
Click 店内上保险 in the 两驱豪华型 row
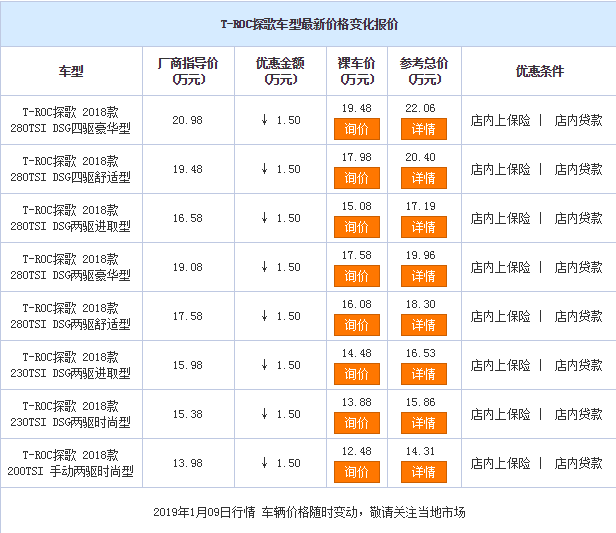coord(500,267)
